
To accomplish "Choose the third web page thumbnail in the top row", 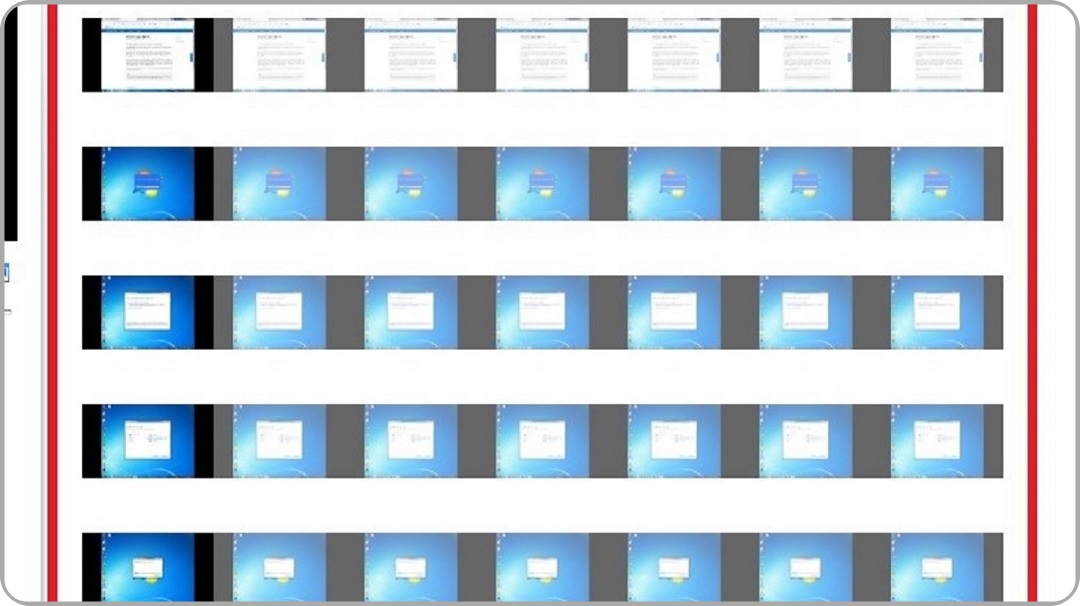I will [411, 54].
